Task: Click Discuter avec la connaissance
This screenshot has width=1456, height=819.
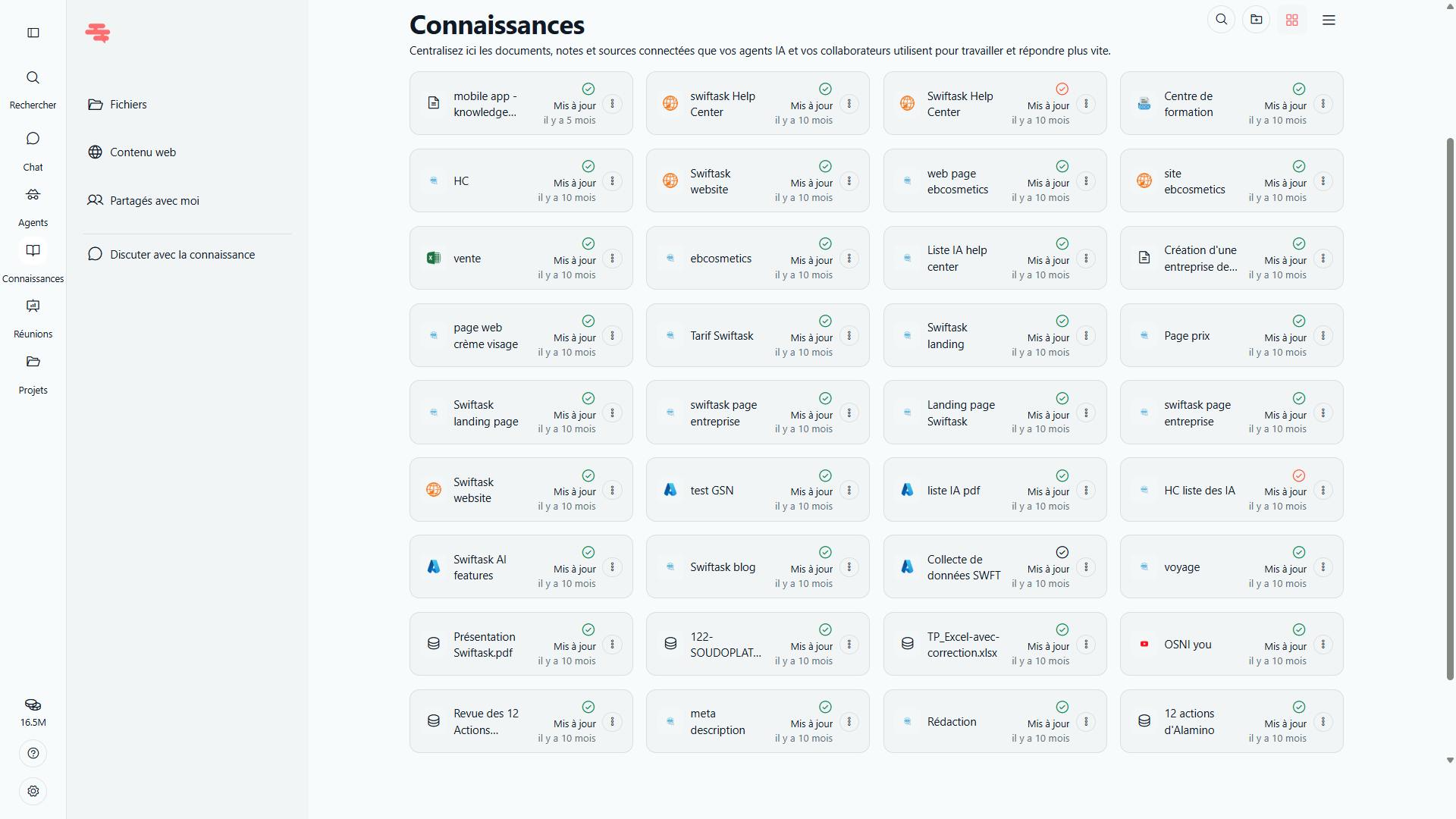Action: (x=182, y=255)
